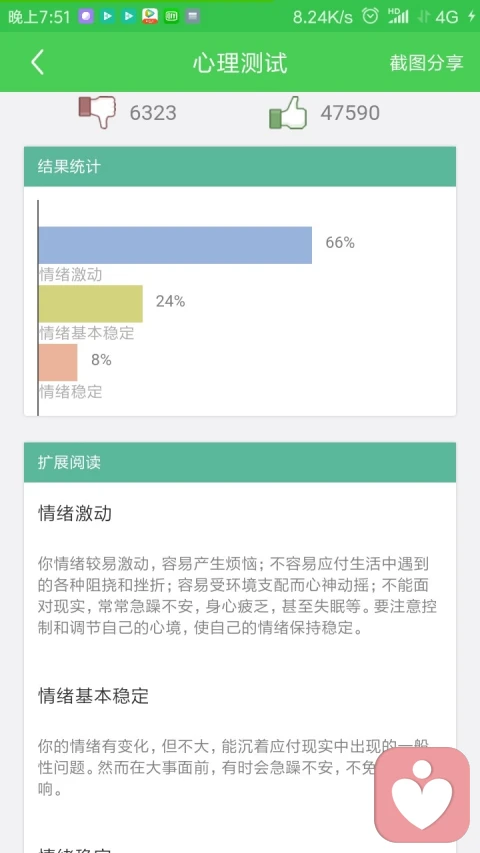Viewport: 480px width, 853px height.
Task: Open the pink heart floating app icon
Action: pos(422,794)
